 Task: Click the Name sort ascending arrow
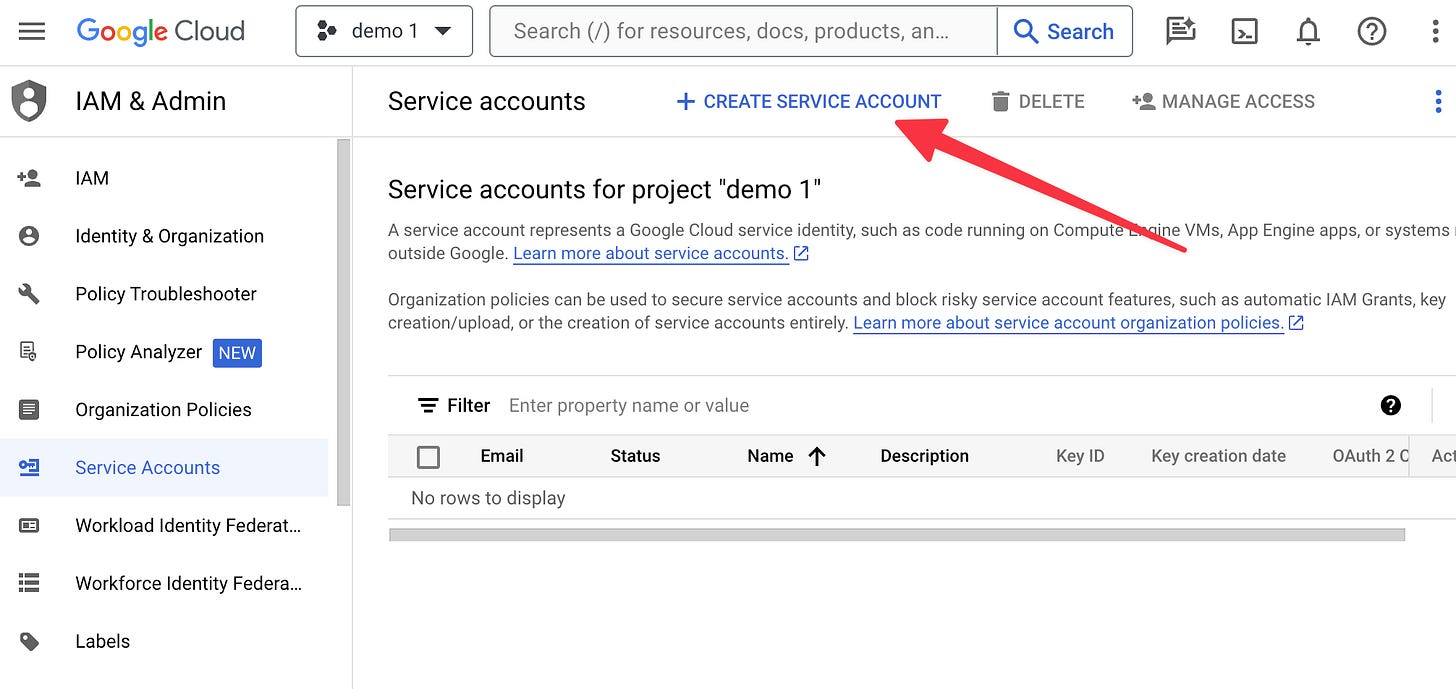[816, 457]
